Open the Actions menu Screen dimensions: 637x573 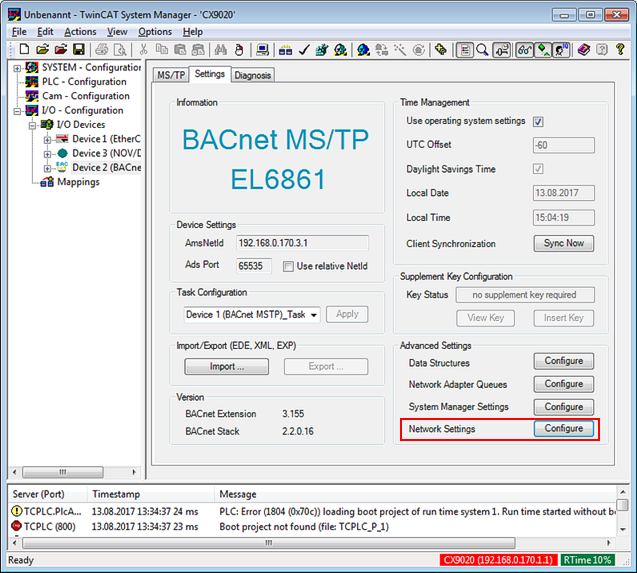pos(80,32)
